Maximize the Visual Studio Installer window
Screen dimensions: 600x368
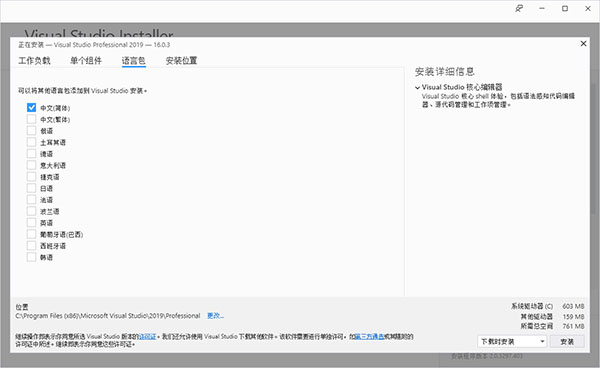click(x=565, y=8)
